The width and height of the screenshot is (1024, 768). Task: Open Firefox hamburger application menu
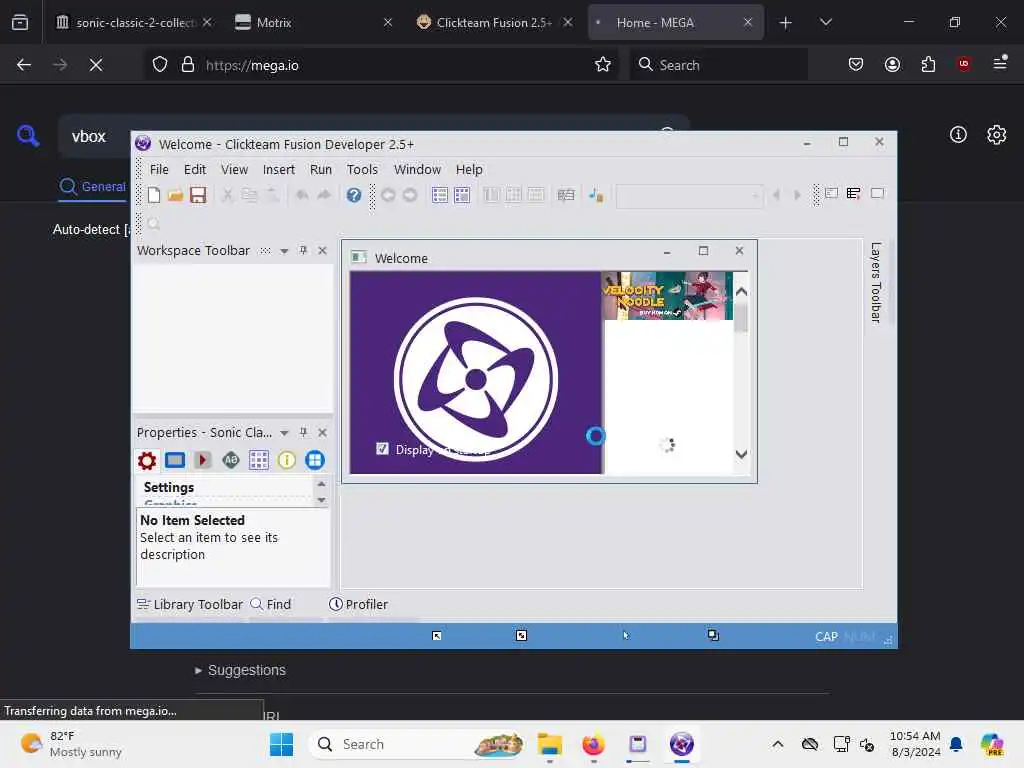click(x=1000, y=63)
